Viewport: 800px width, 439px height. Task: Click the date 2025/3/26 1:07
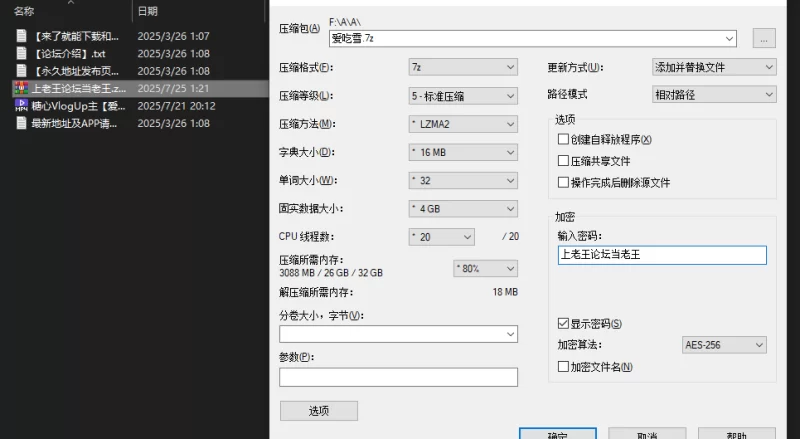(x=173, y=36)
